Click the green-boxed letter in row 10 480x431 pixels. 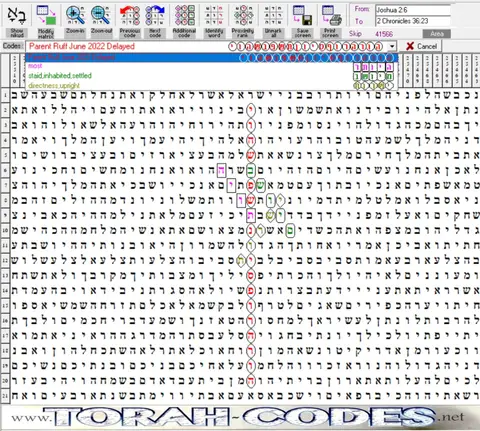(x=290, y=231)
